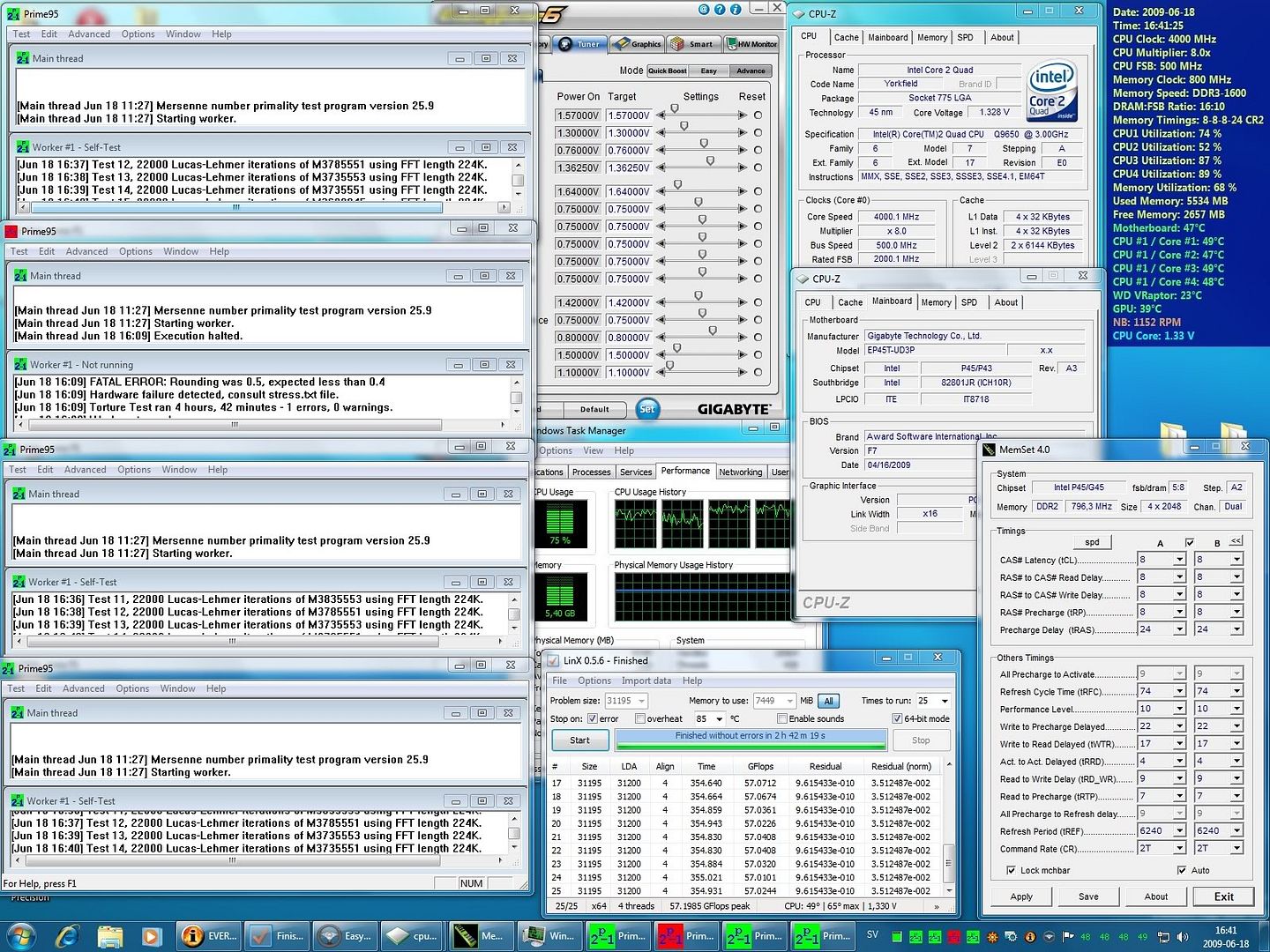Open Times to run dropdown in LinX
1270x952 pixels.
pyautogui.click(x=945, y=701)
